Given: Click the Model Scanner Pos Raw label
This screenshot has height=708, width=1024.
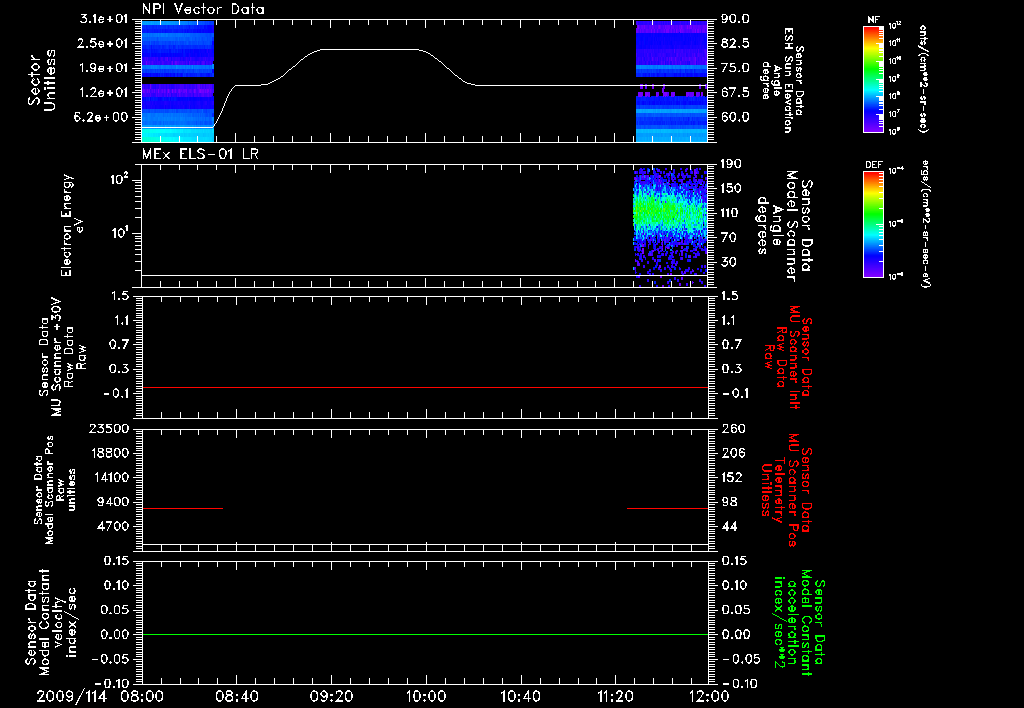Looking at the screenshot, I should click(55, 490).
